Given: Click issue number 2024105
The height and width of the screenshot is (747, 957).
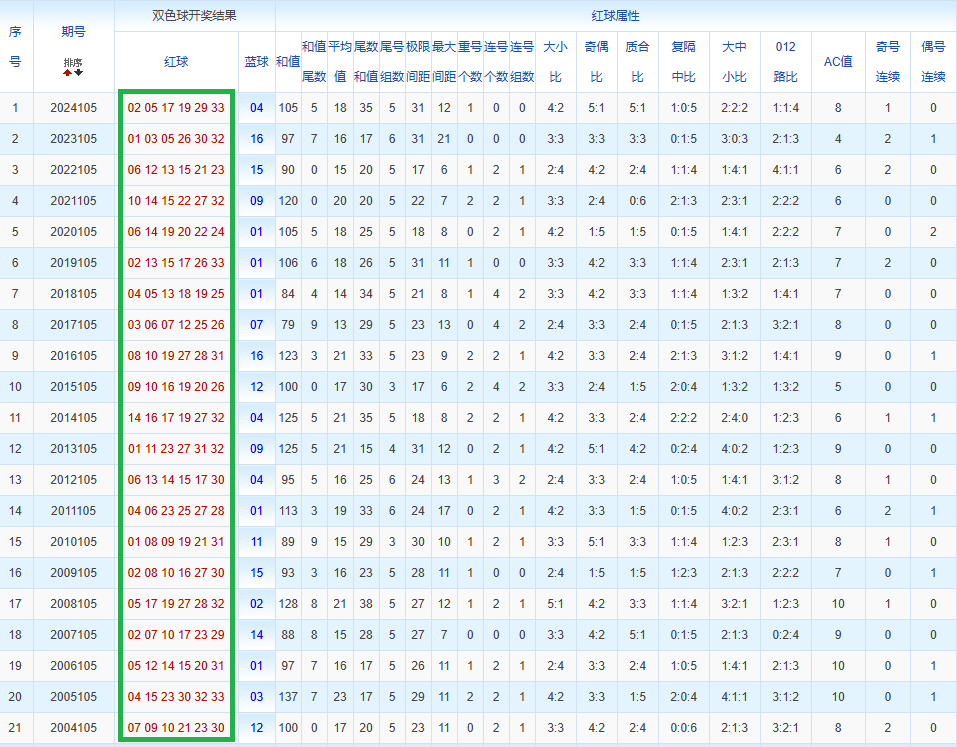Looking at the screenshot, I should point(74,108).
